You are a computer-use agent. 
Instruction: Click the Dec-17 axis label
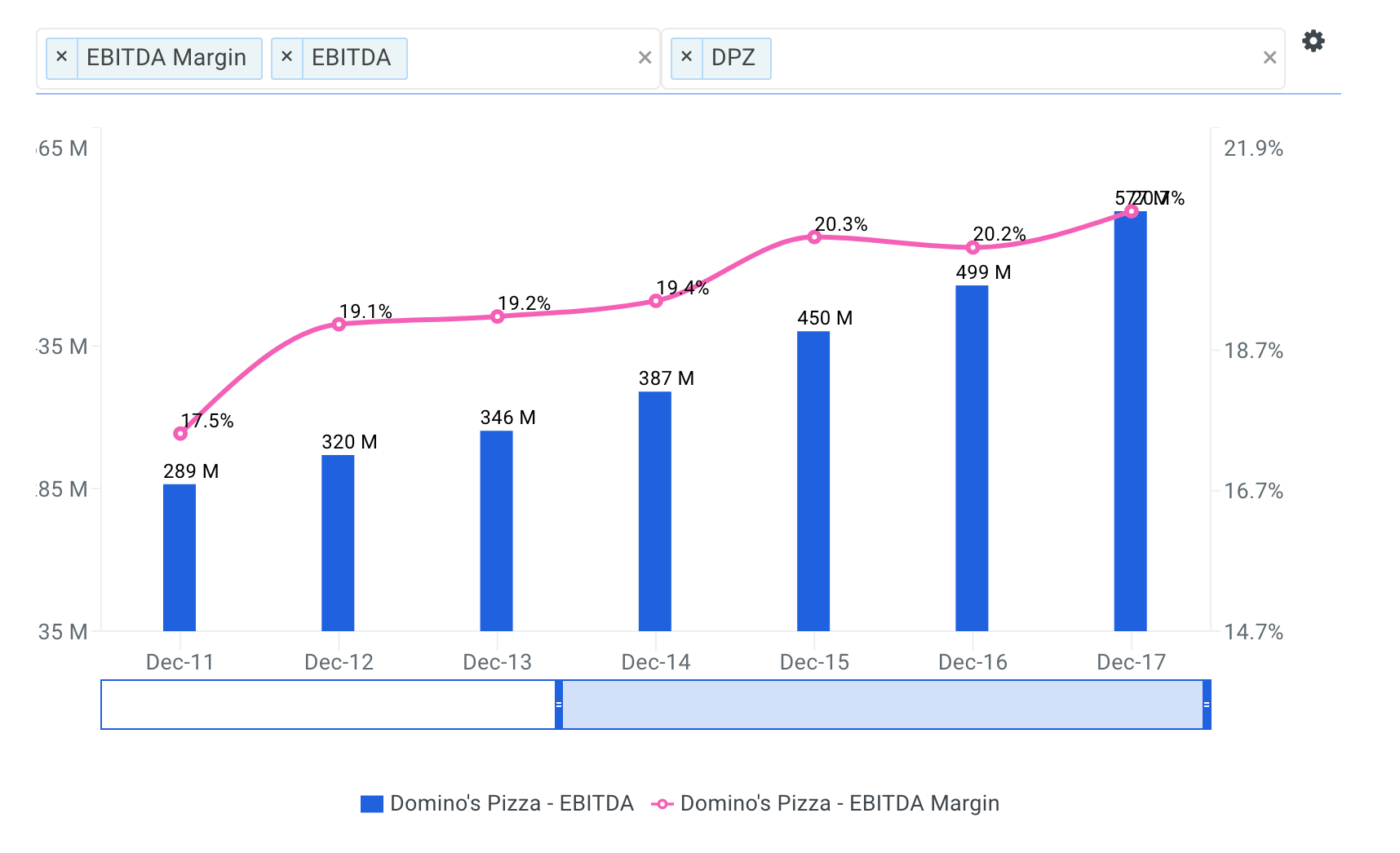[1131, 662]
